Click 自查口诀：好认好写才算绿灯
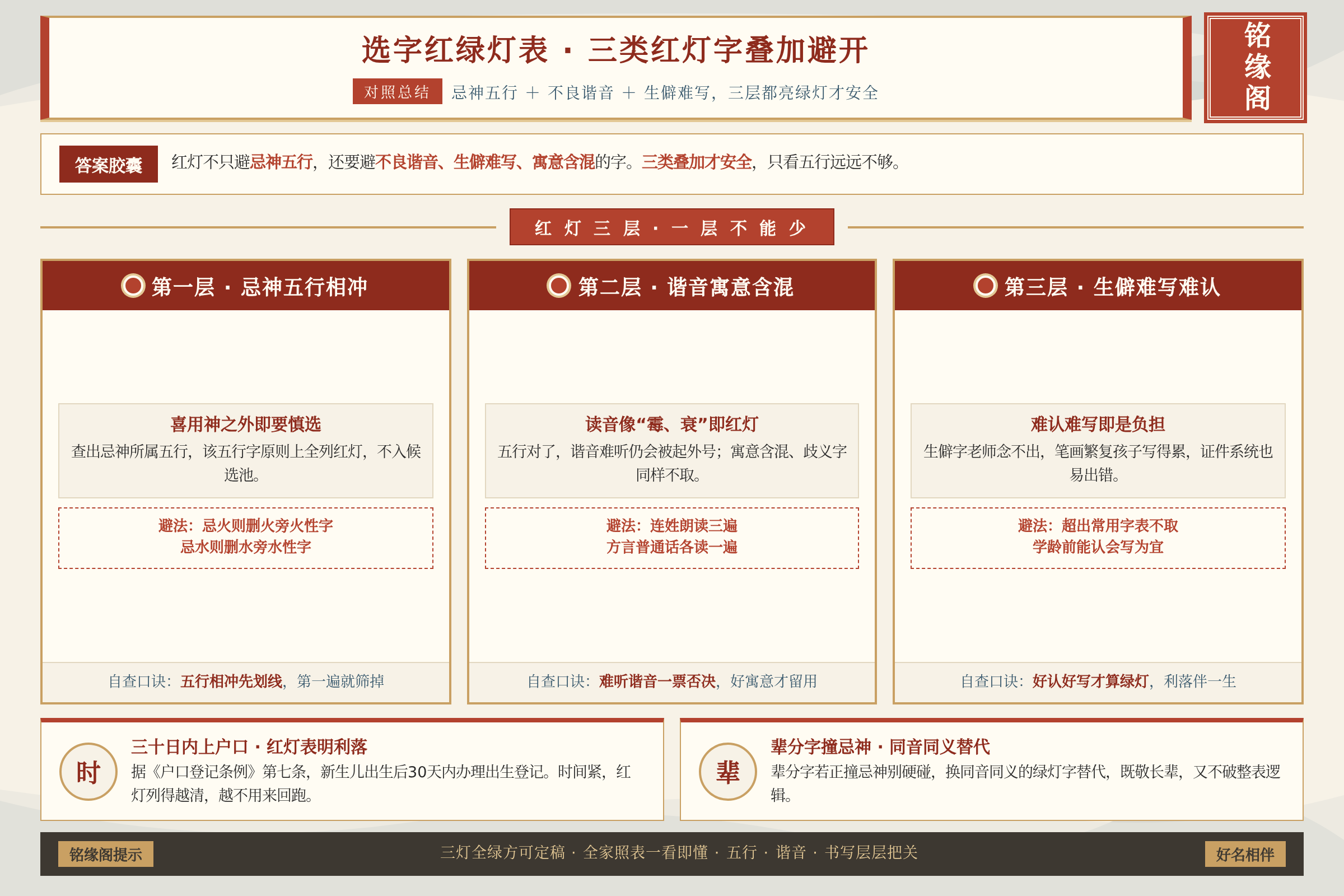Screen dimensions: 1344x896 1098,681
